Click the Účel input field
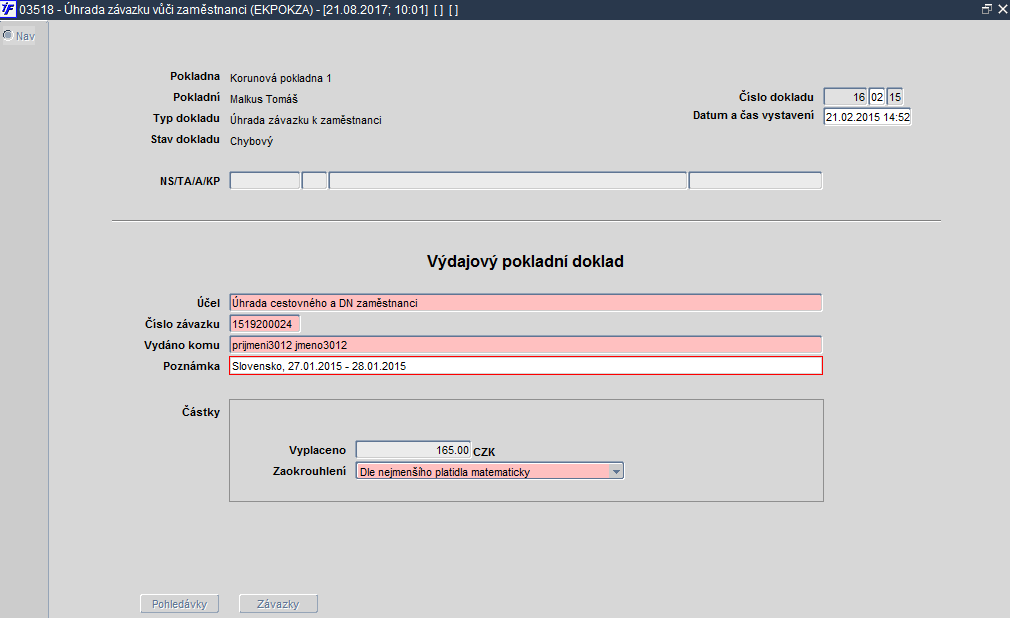Screen dimensions: 1010x618 526,303
